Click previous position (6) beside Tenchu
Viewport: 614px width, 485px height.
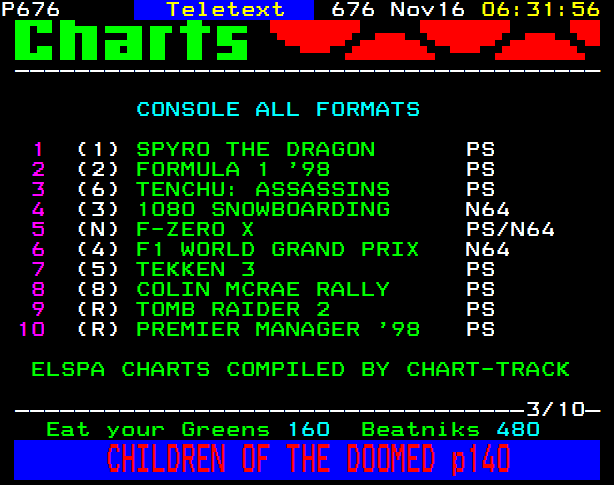pos(98,189)
